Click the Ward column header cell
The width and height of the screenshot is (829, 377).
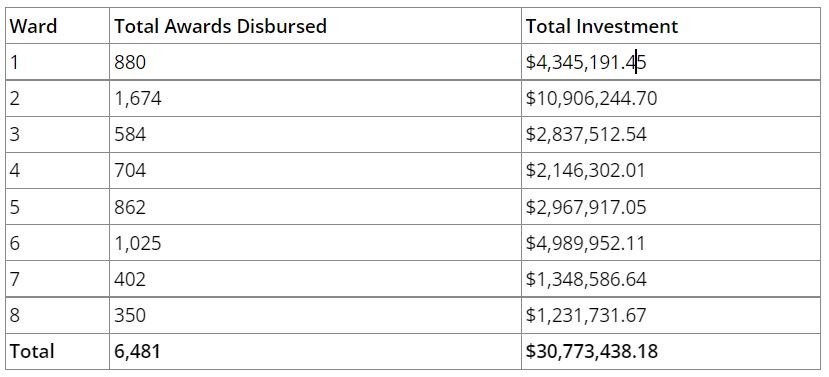pyautogui.click(x=57, y=26)
